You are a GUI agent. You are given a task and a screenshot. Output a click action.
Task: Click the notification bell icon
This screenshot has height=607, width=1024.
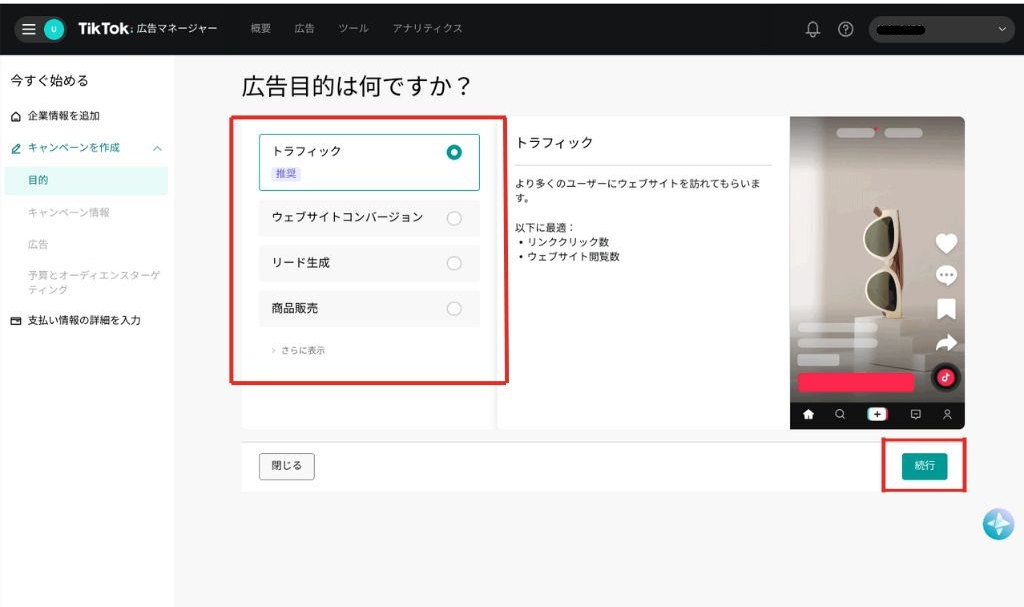click(813, 29)
